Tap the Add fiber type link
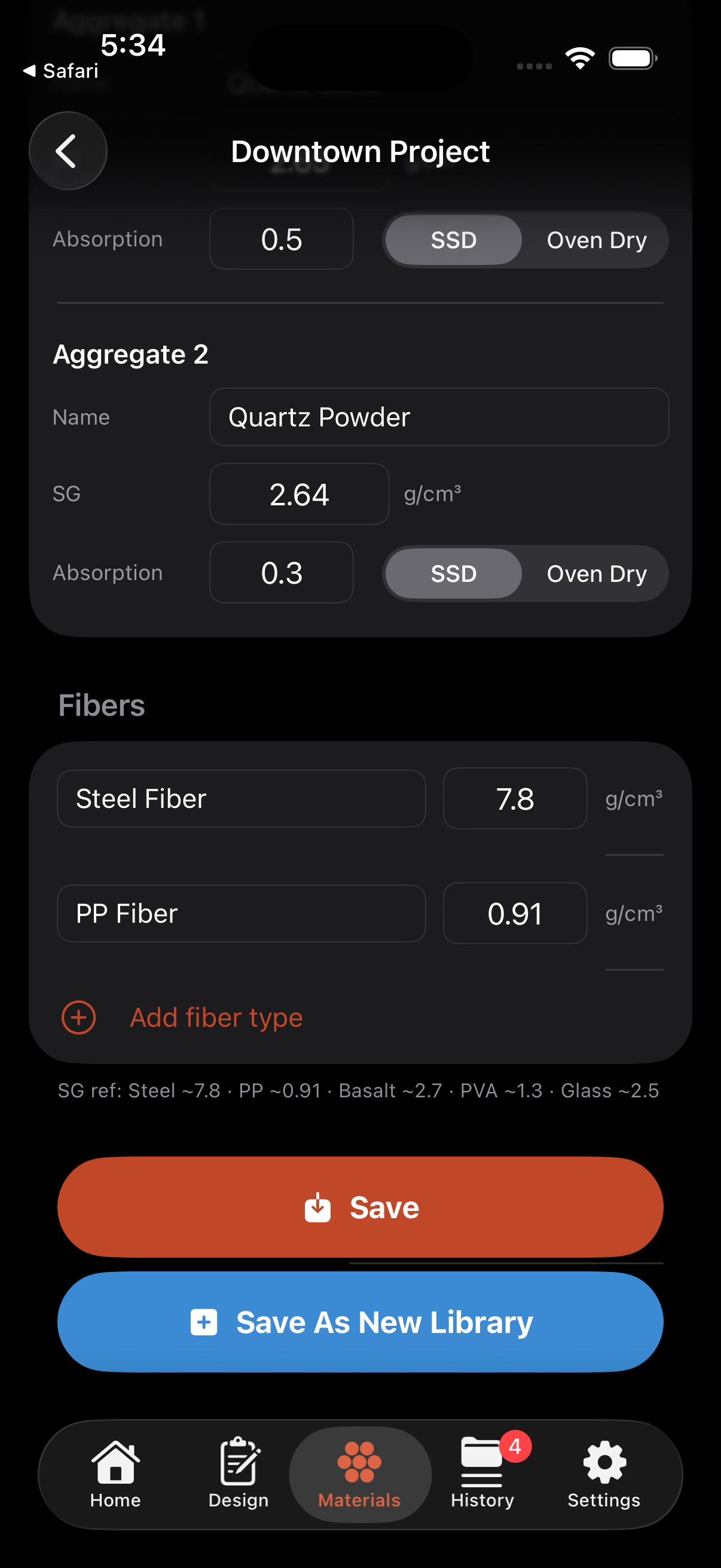The height and width of the screenshot is (1568, 721). (216, 1017)
